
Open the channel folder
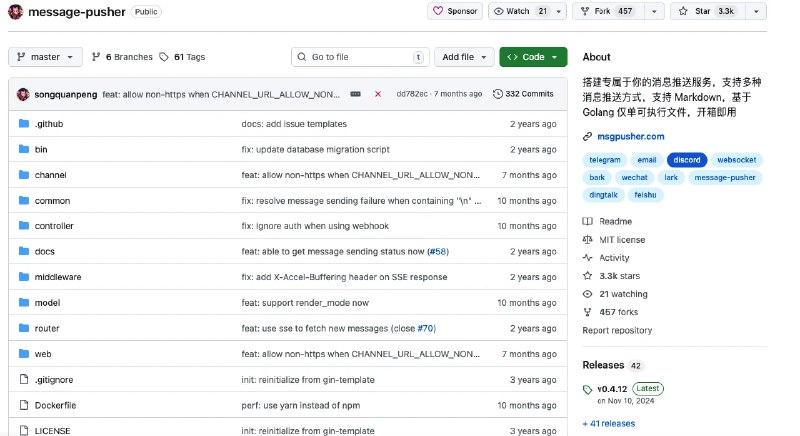(x=51, y=175)
